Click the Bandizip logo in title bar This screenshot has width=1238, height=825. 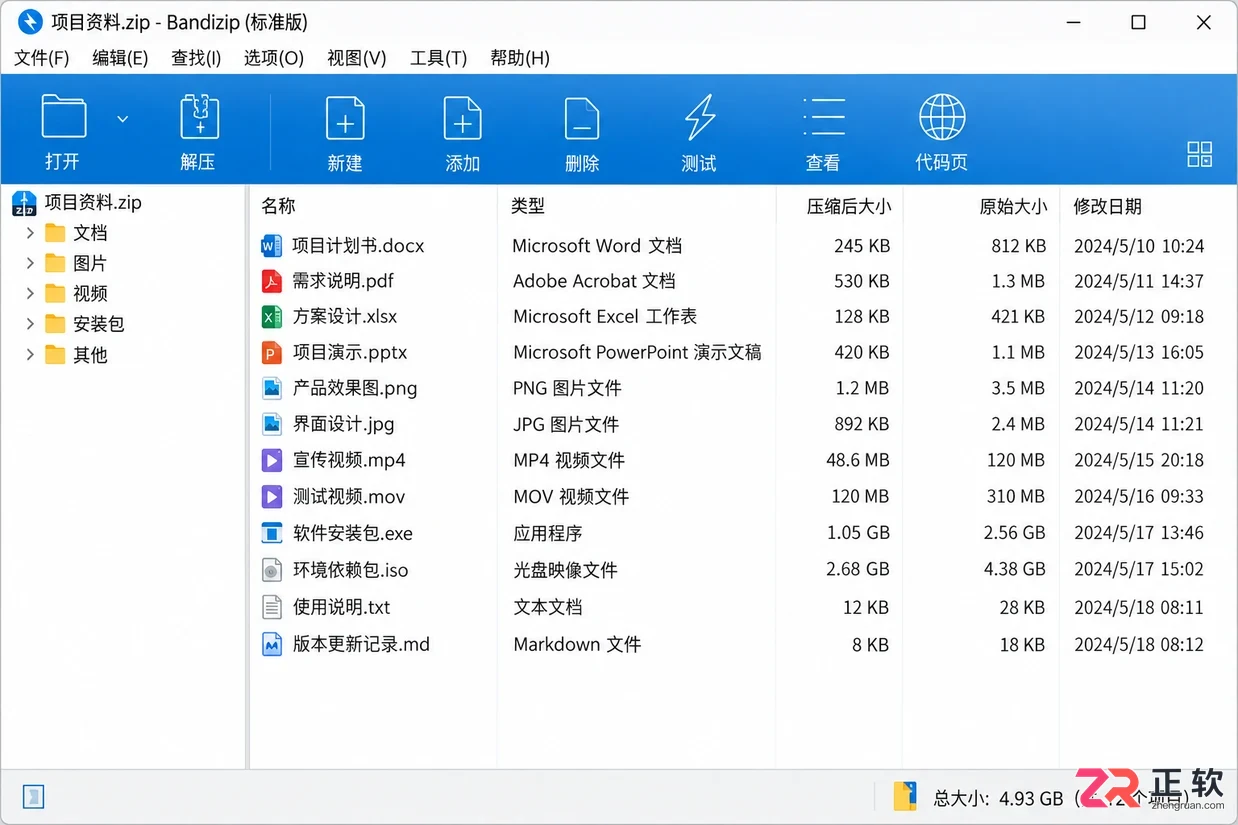(x=30, y=21)
